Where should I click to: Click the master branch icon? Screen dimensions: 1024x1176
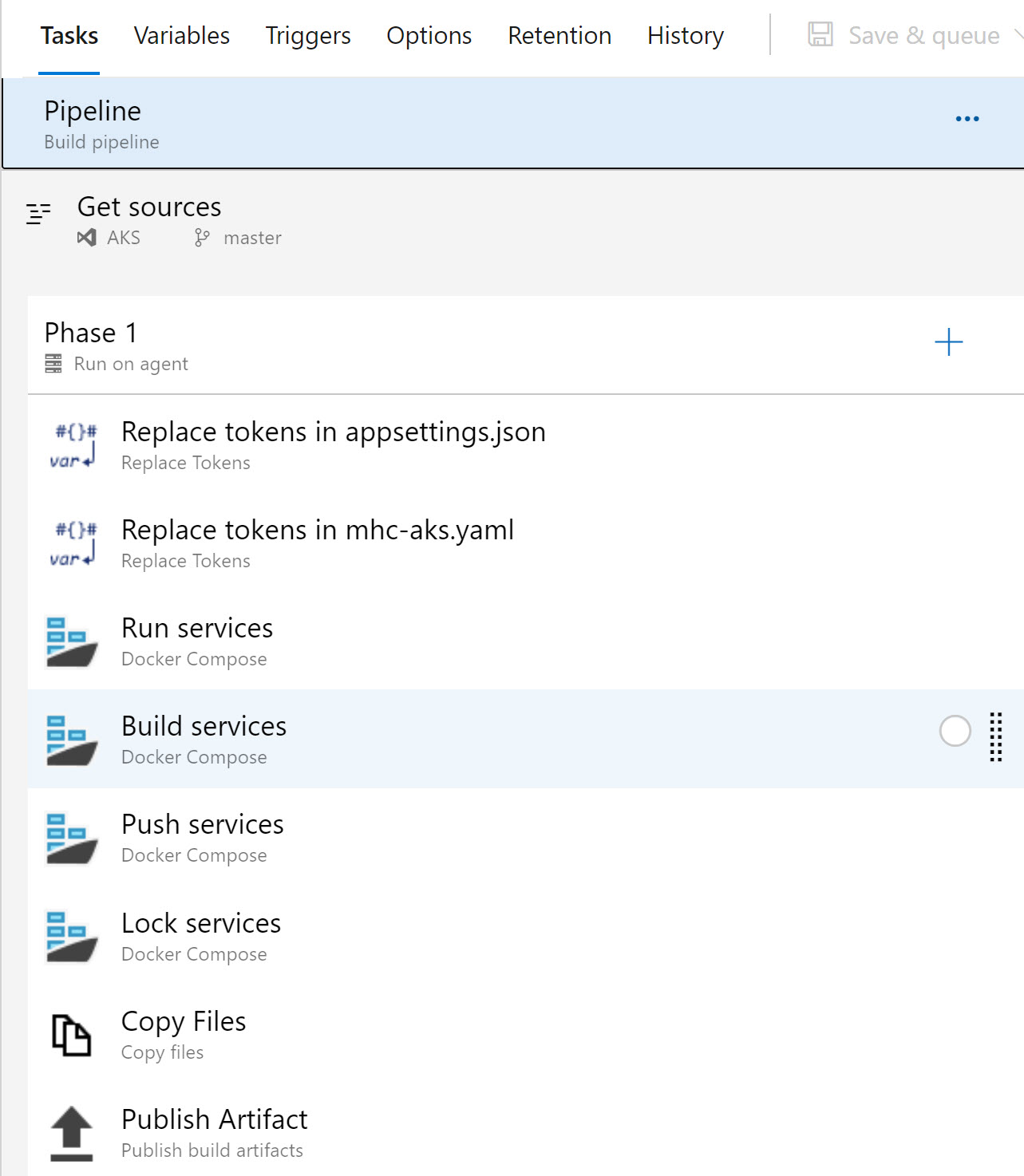pyautogui.click(x=201, y=237)
